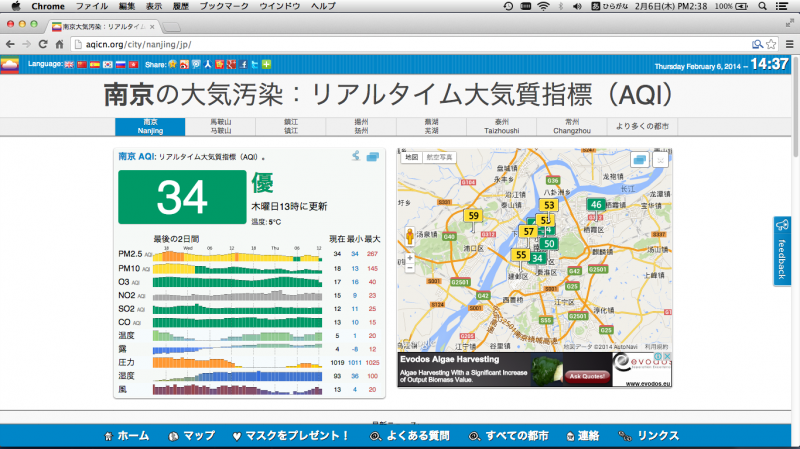Expand より多くの都市 city list
This screenshot has width=800, height=449.
642,126
